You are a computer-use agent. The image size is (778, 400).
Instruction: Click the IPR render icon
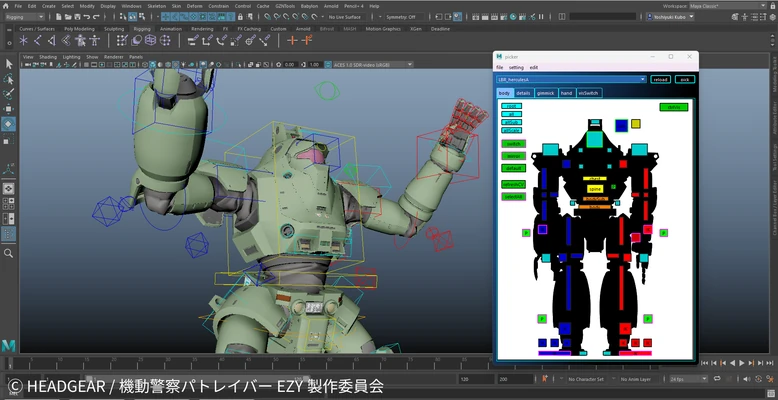[493, 17]
